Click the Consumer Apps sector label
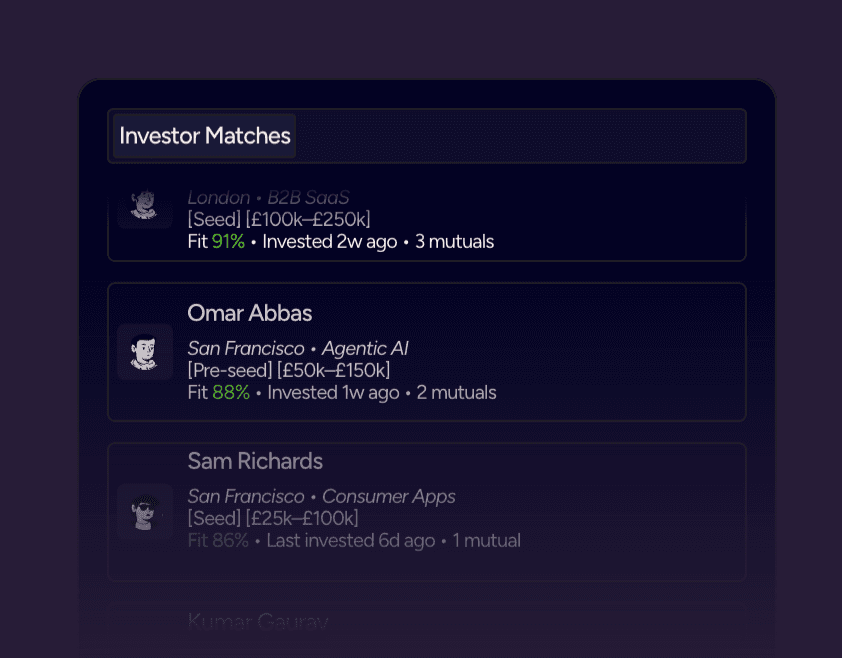 point(389,496)
